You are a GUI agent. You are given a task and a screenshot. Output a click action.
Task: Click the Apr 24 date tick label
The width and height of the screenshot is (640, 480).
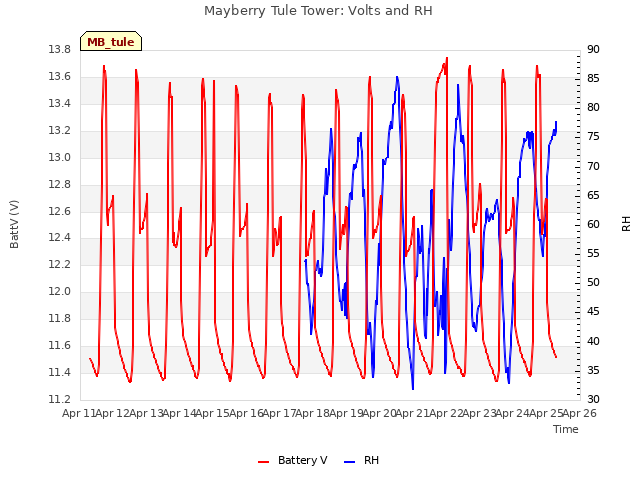click(513, 413)
